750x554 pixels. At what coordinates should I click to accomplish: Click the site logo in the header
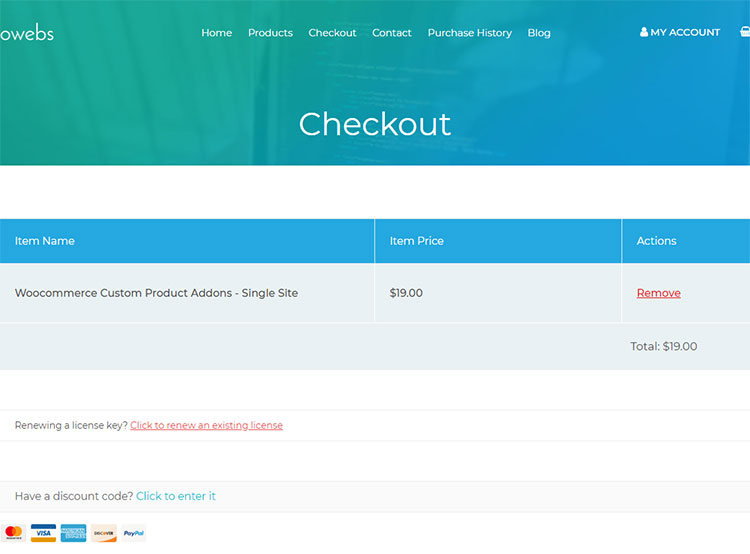pos(27,33)
